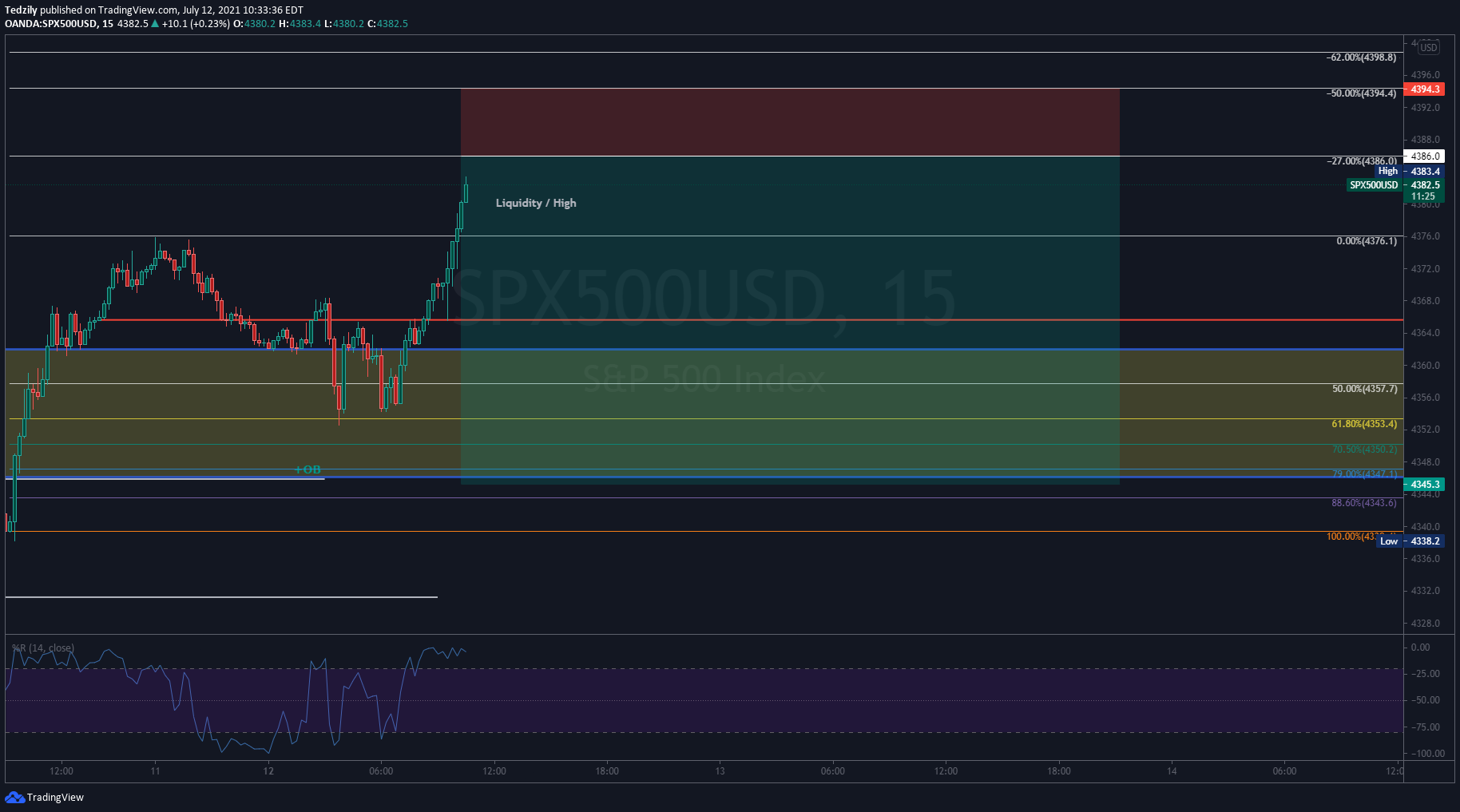Click the 4376.0 price scale label
This screenshot has height=812, width=1460.
click(x=1426, y=236)
